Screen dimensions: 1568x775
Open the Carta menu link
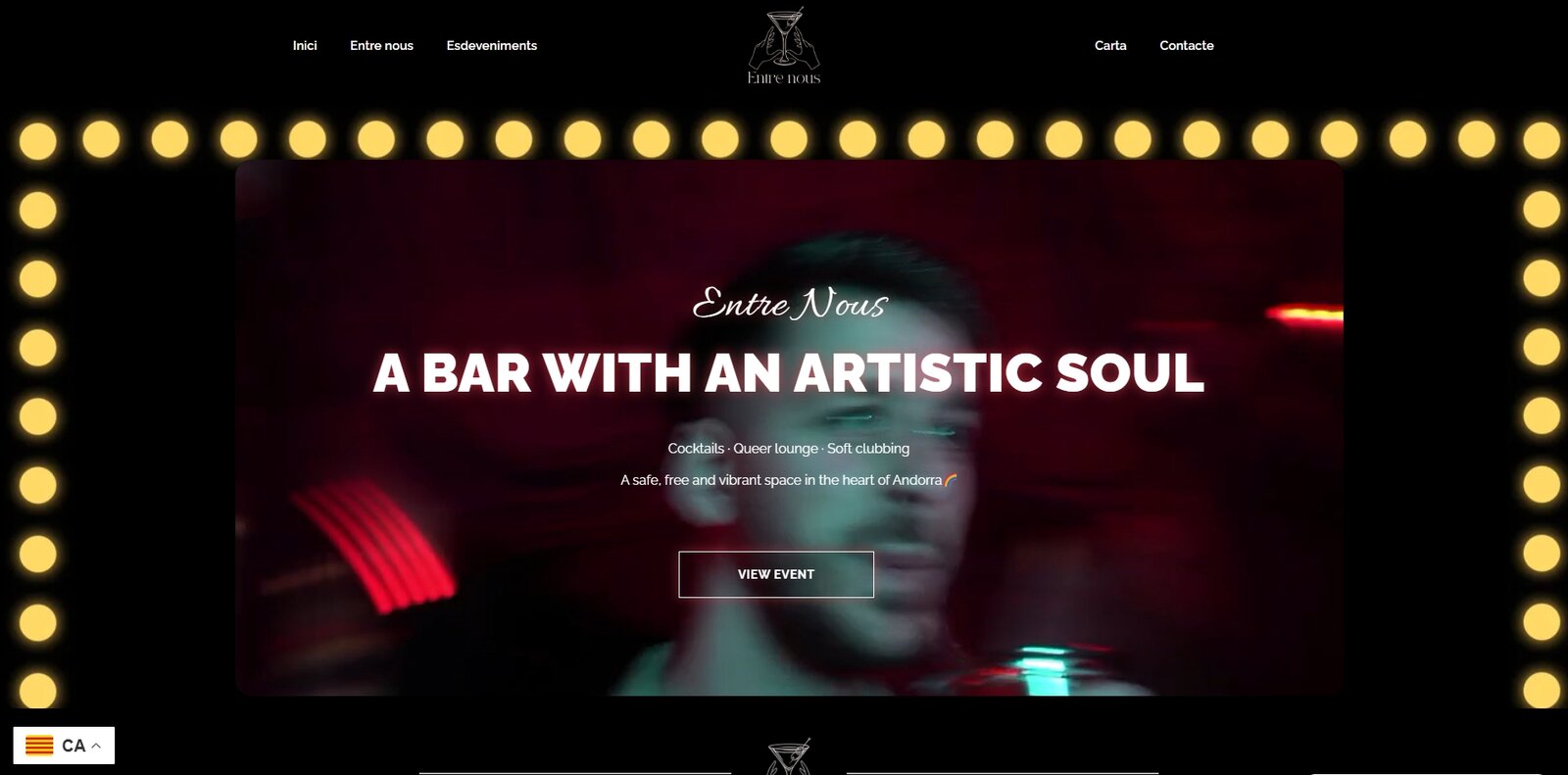click(x=1110, y=45)
